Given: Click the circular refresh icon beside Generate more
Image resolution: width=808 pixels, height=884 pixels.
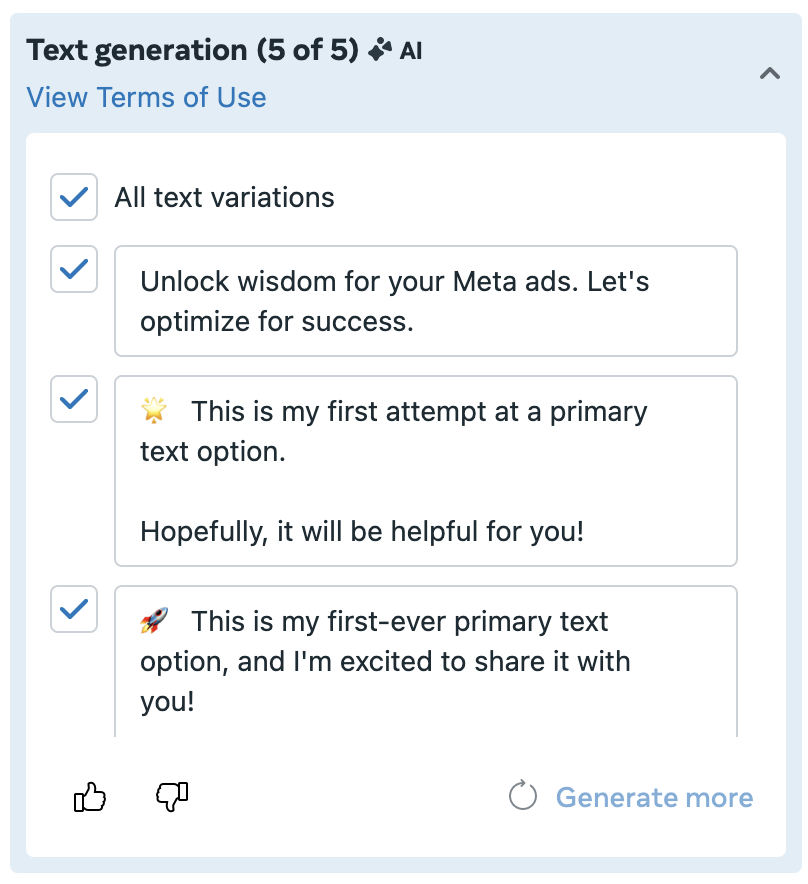Looking at the screenshot, I should [x=523, y=795].
